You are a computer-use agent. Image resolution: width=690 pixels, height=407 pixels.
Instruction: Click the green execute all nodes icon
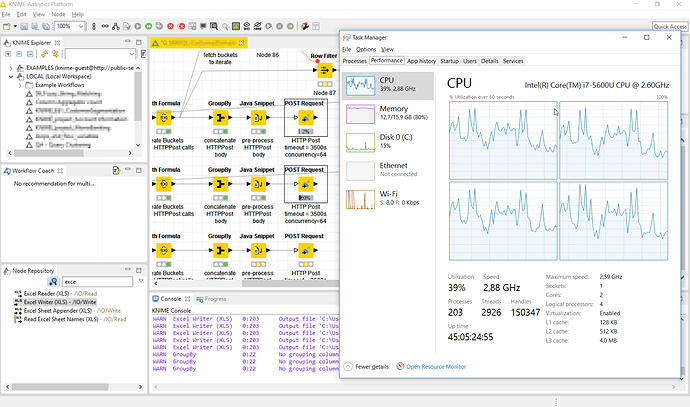click(149, 26)
